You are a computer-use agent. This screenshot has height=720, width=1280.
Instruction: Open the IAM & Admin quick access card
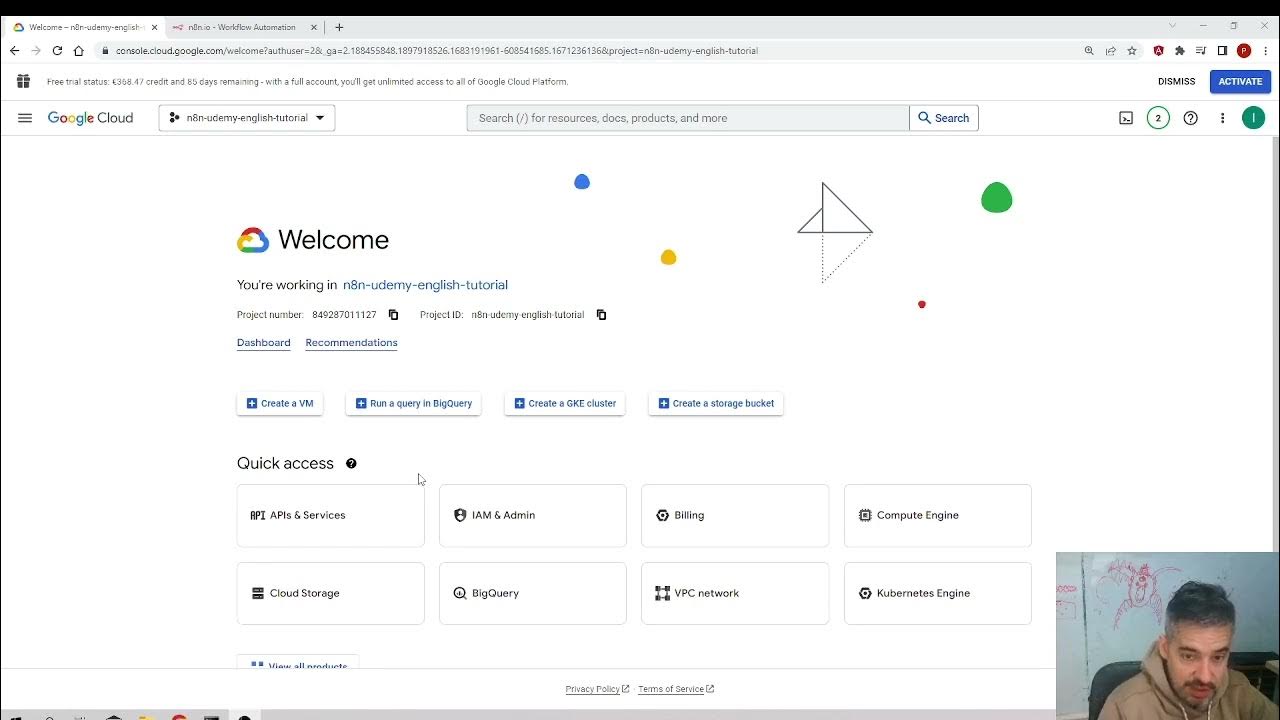pyautogui.click(x=533, y=515)
